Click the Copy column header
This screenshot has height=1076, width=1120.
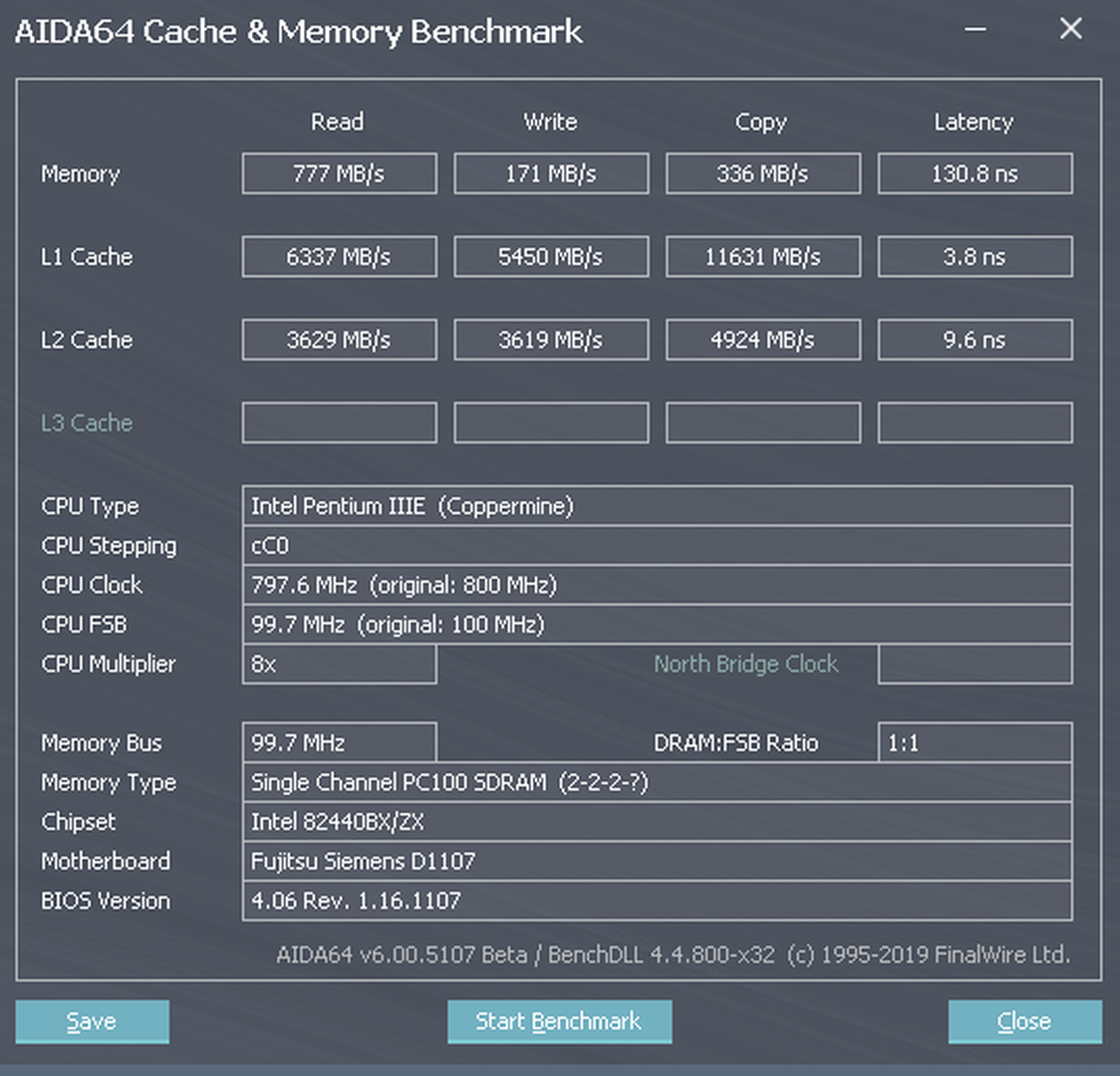click(x=761, y=123)
